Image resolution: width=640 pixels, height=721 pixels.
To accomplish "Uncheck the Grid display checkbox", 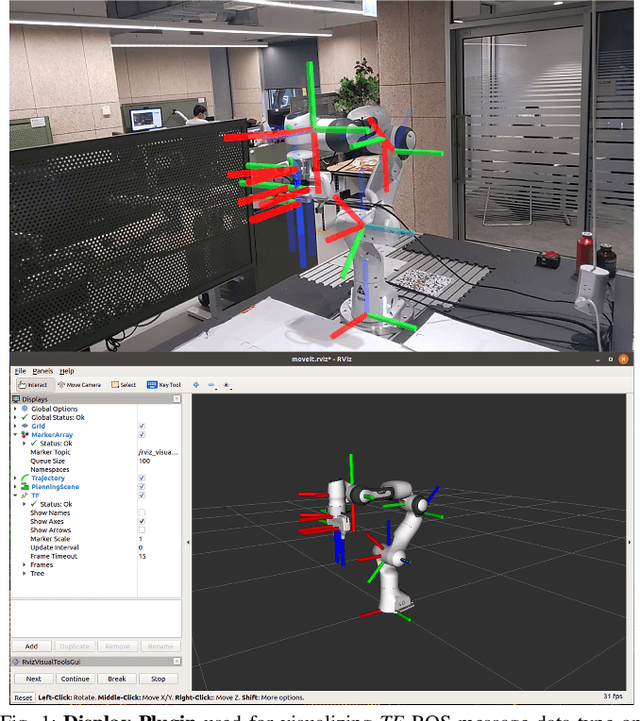I will [141, 426].
